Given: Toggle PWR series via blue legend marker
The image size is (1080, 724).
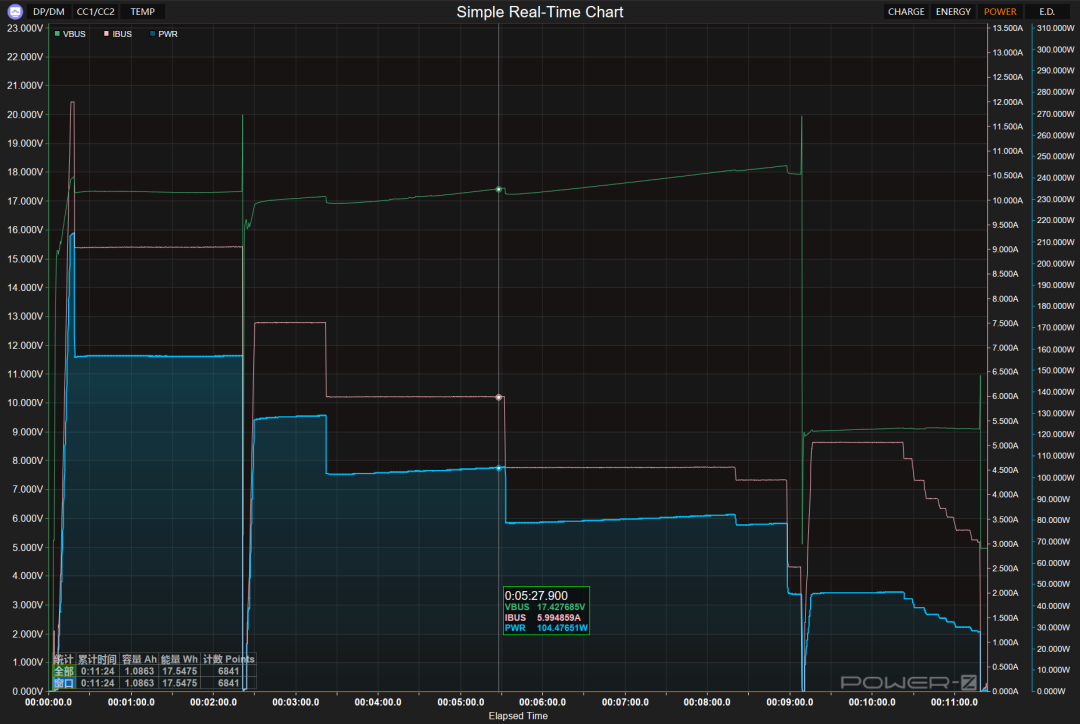Looking at the screenshot, I should coord(152,34).
